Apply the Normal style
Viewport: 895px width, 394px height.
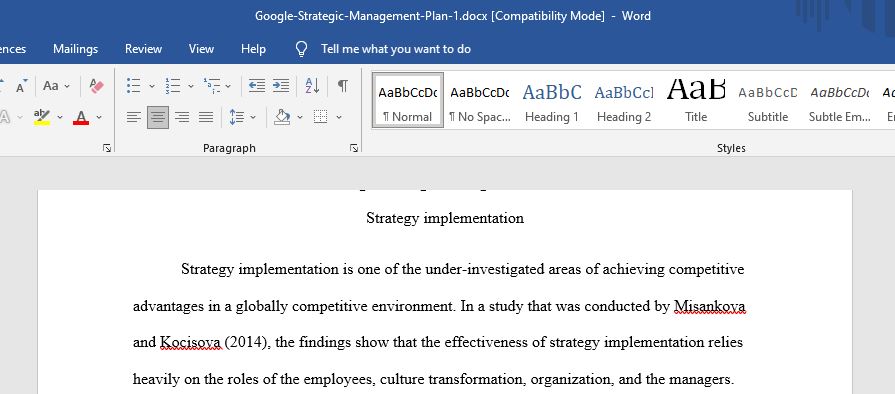[408, 100]
